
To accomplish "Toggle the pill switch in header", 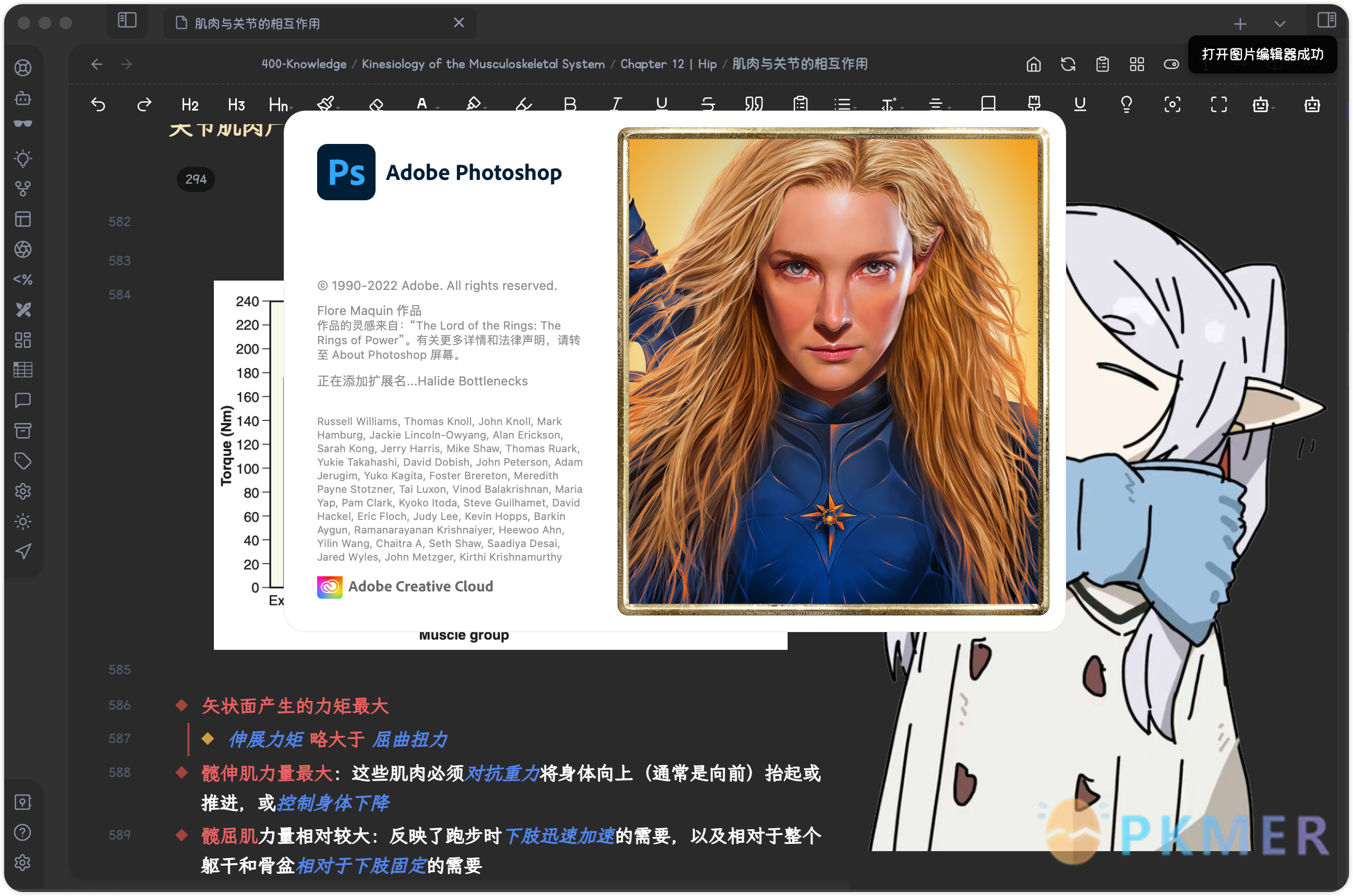I will (1171, 64).
